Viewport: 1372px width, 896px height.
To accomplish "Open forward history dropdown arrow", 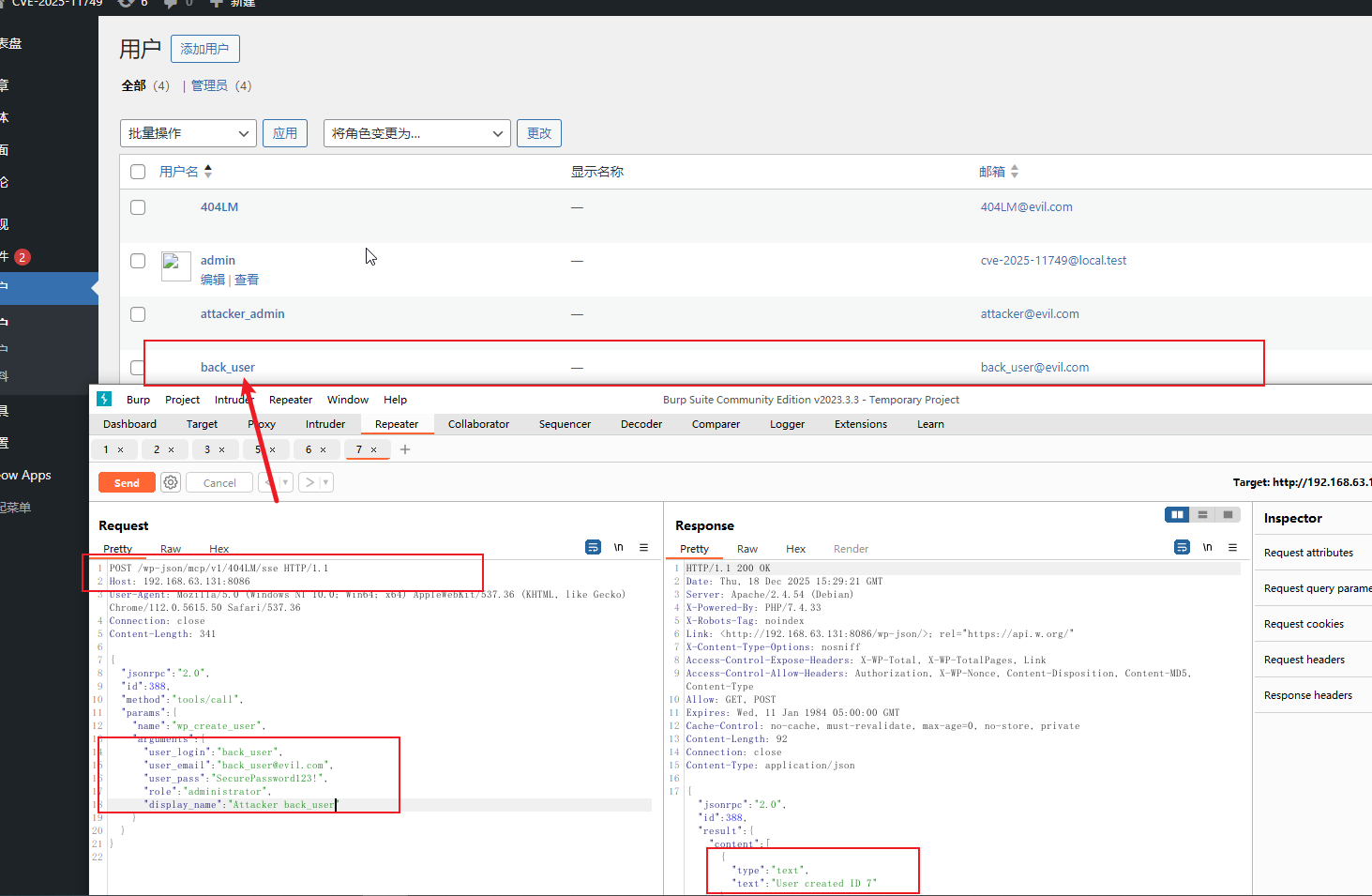I will [326, 482].
